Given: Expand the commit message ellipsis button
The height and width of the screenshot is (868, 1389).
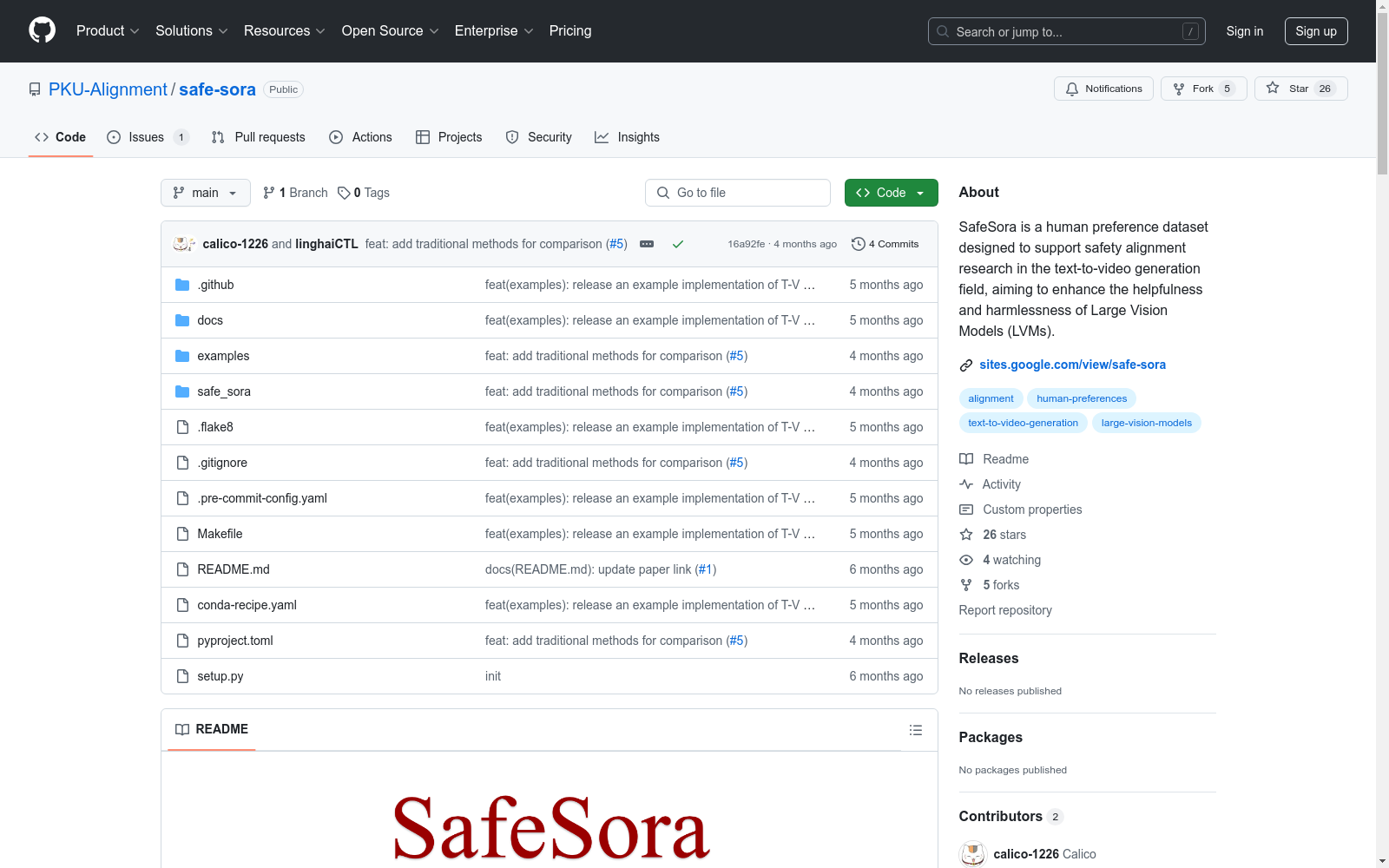Looking at the screenshot, I should click(x=647, y=244).
